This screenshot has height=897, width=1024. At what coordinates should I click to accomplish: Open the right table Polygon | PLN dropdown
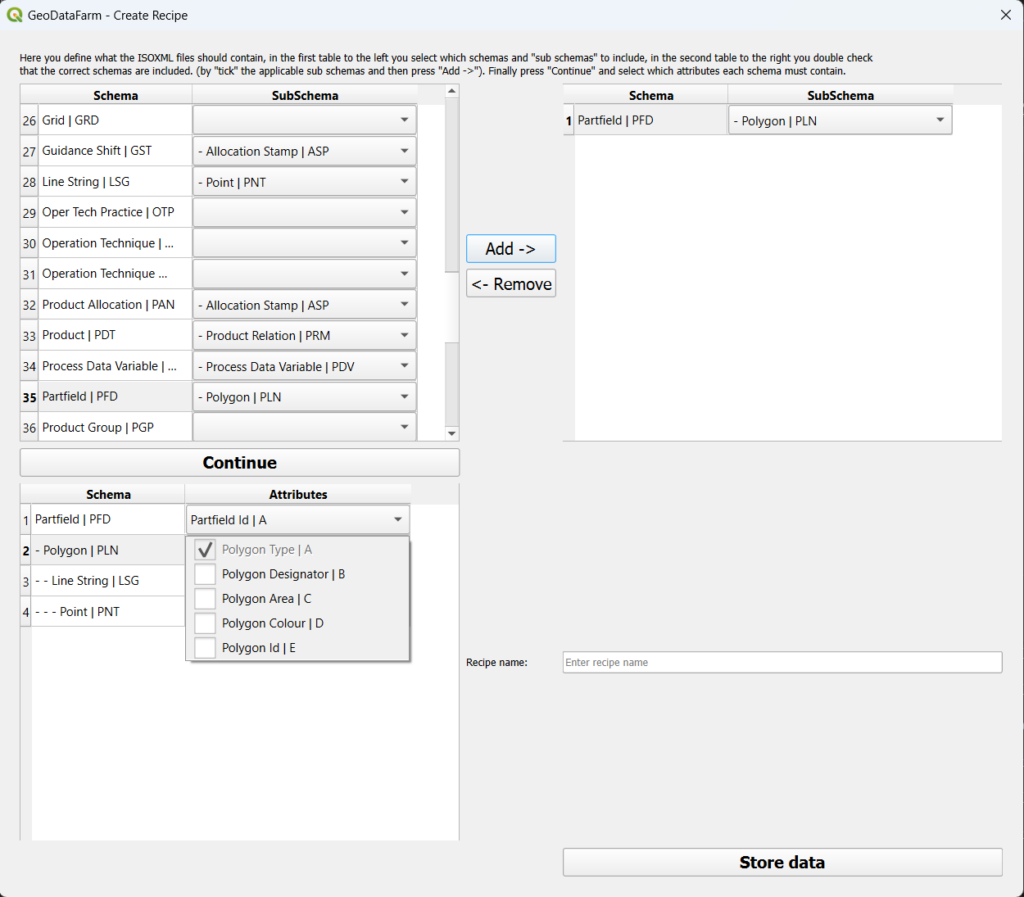pos(939,121)
